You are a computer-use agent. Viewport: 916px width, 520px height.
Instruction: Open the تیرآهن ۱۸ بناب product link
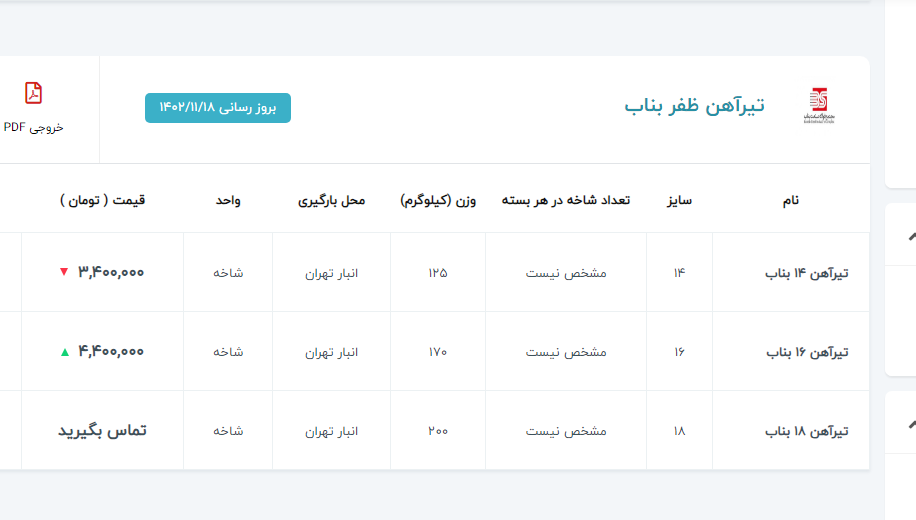point(806,431)
